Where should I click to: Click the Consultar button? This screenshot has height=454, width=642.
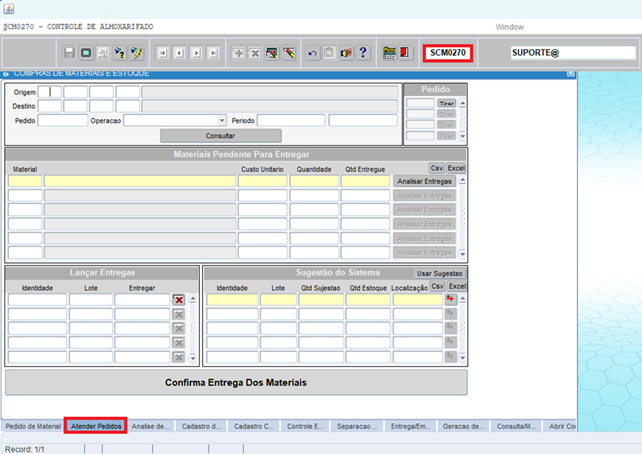click(220, 136)
